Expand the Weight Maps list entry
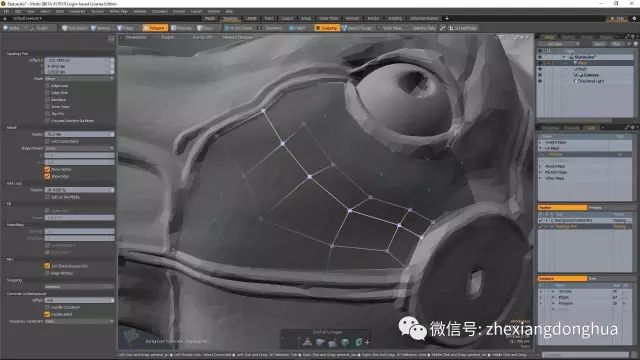The image size is (640, 360). pos(541,142)
